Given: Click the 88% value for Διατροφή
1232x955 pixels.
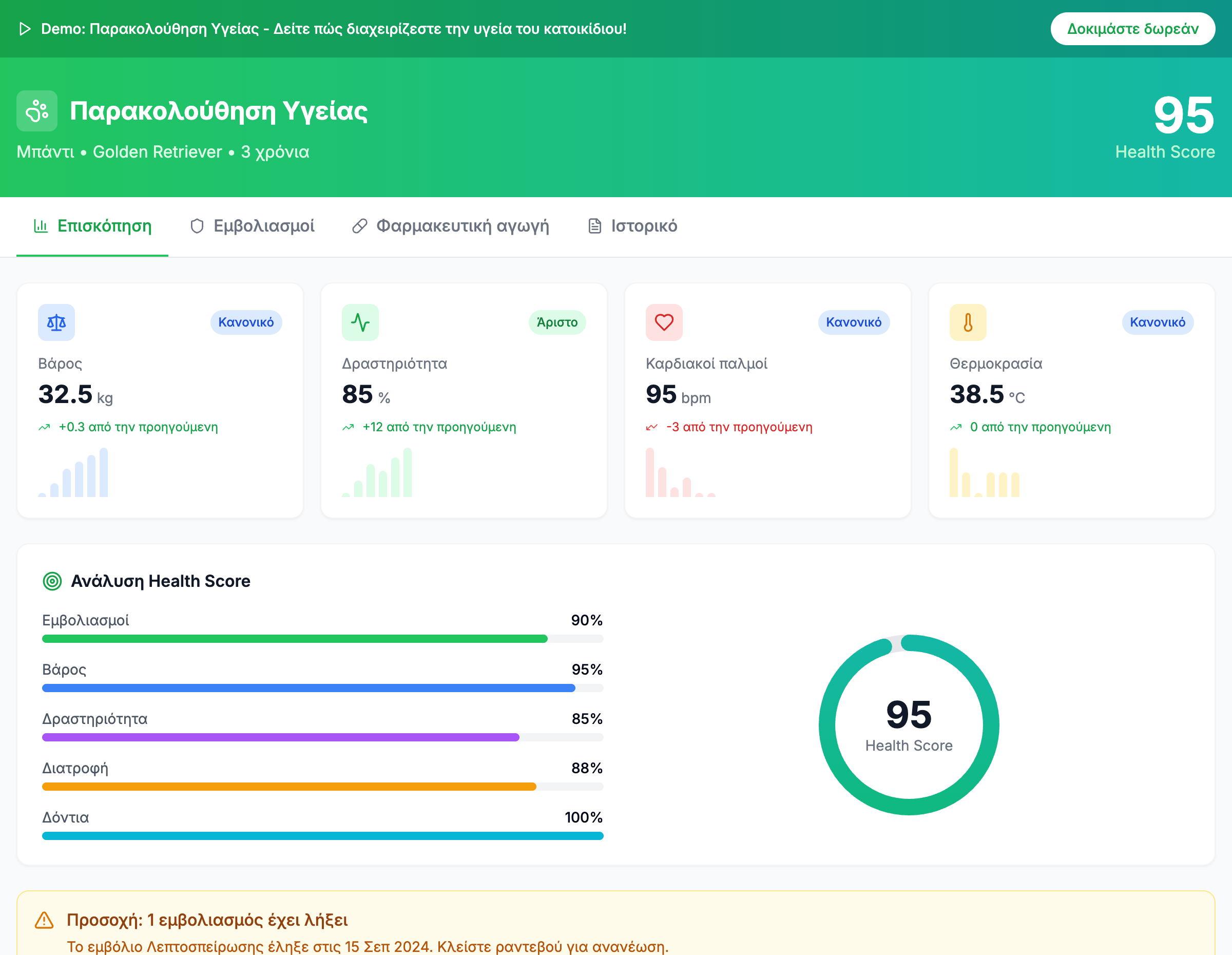Looking at the screenshot, I should tap(587, 768).
